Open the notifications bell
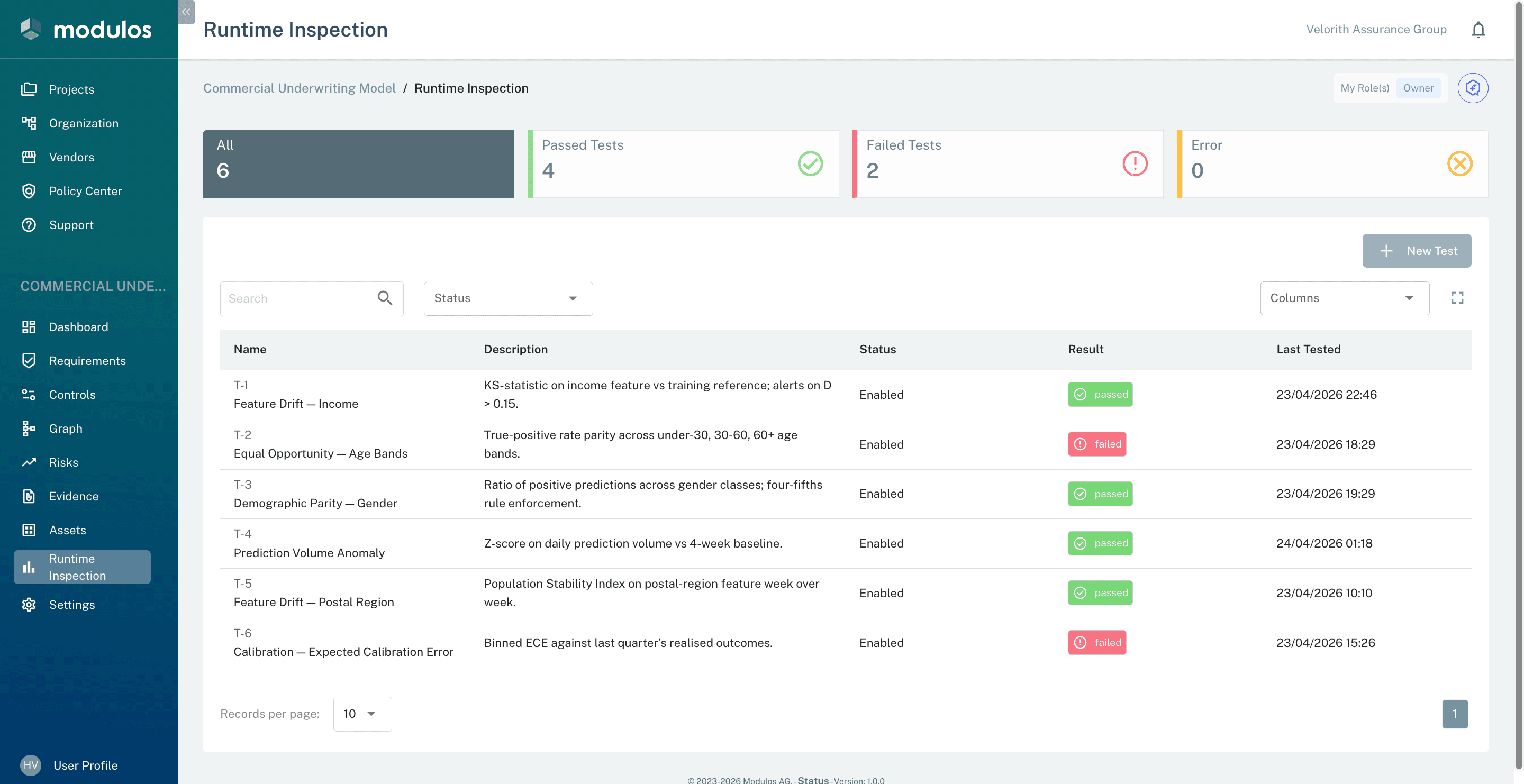Screen dimensions: 1524x784 1478,30
